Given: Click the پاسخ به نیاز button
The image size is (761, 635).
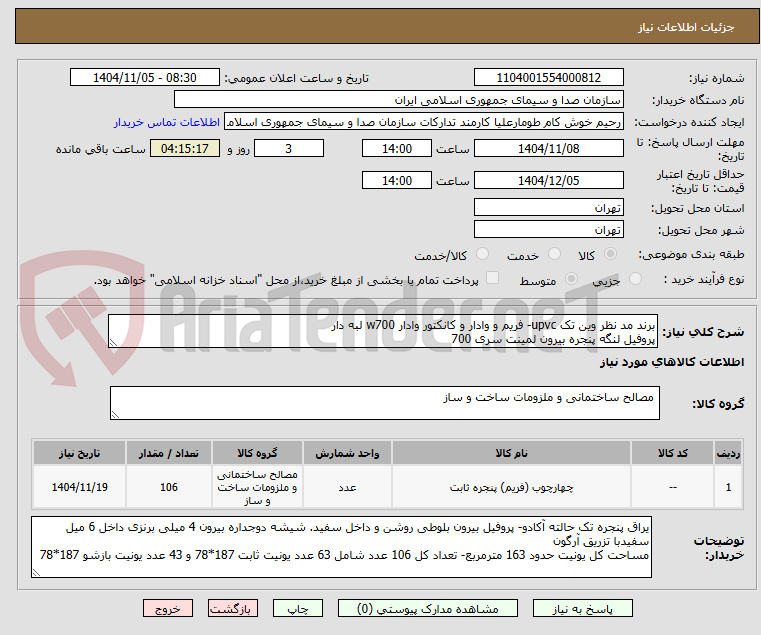Looking at the screenshot, I should coord(582,608).
